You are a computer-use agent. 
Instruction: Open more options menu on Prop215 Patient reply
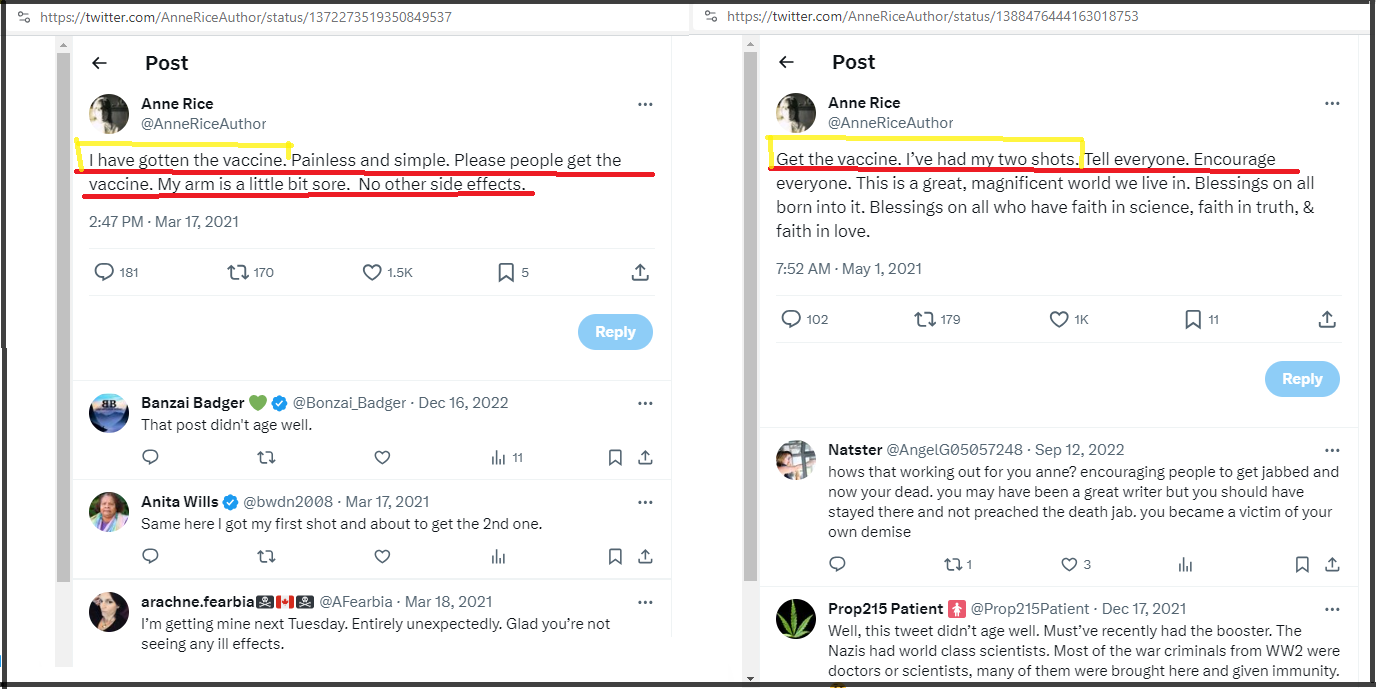click(x=1331, y=609)
